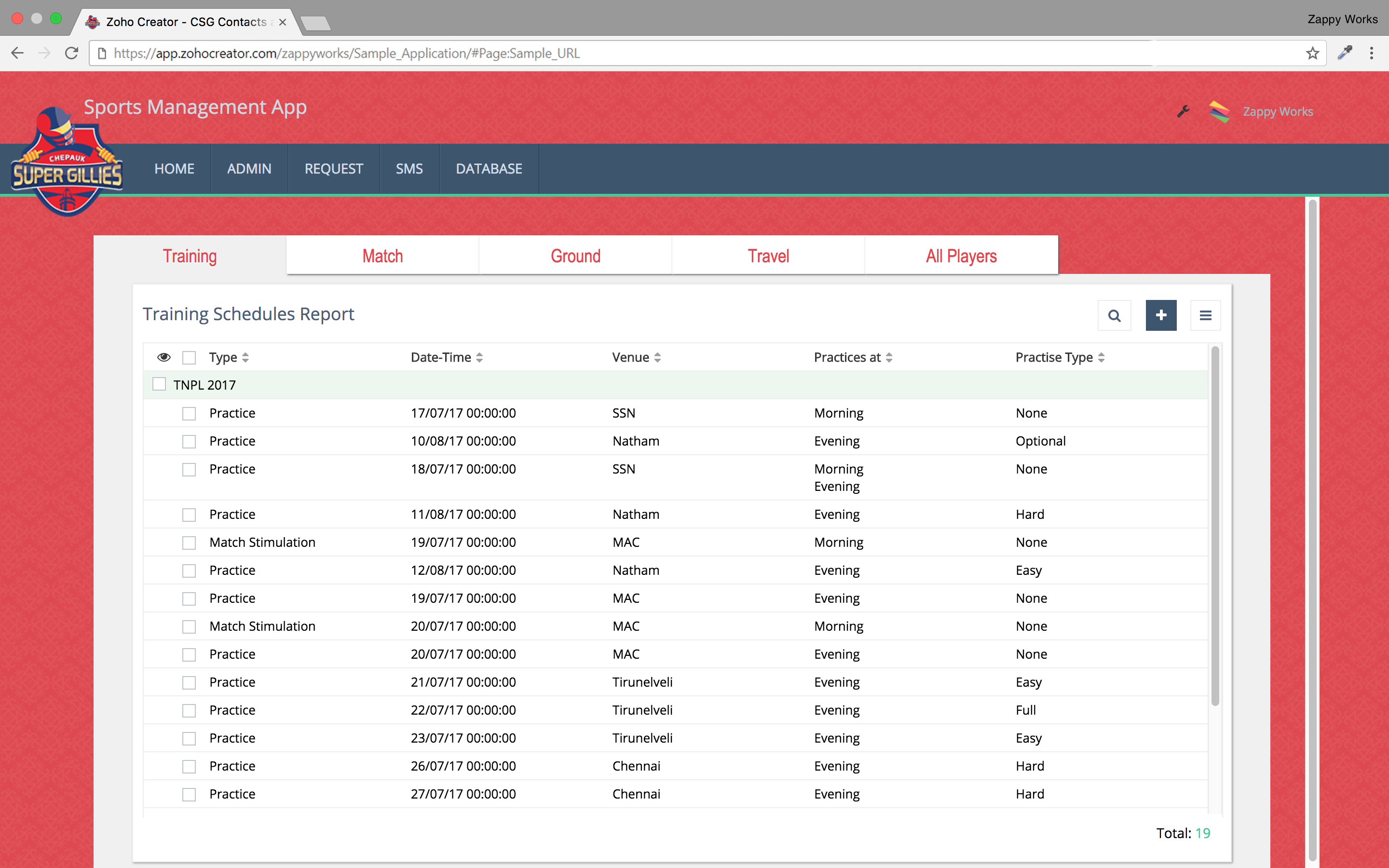Open the report hamburger menu
Image resolution: width=1389 pixels, height=868 pixels.
coord(1205,315)
